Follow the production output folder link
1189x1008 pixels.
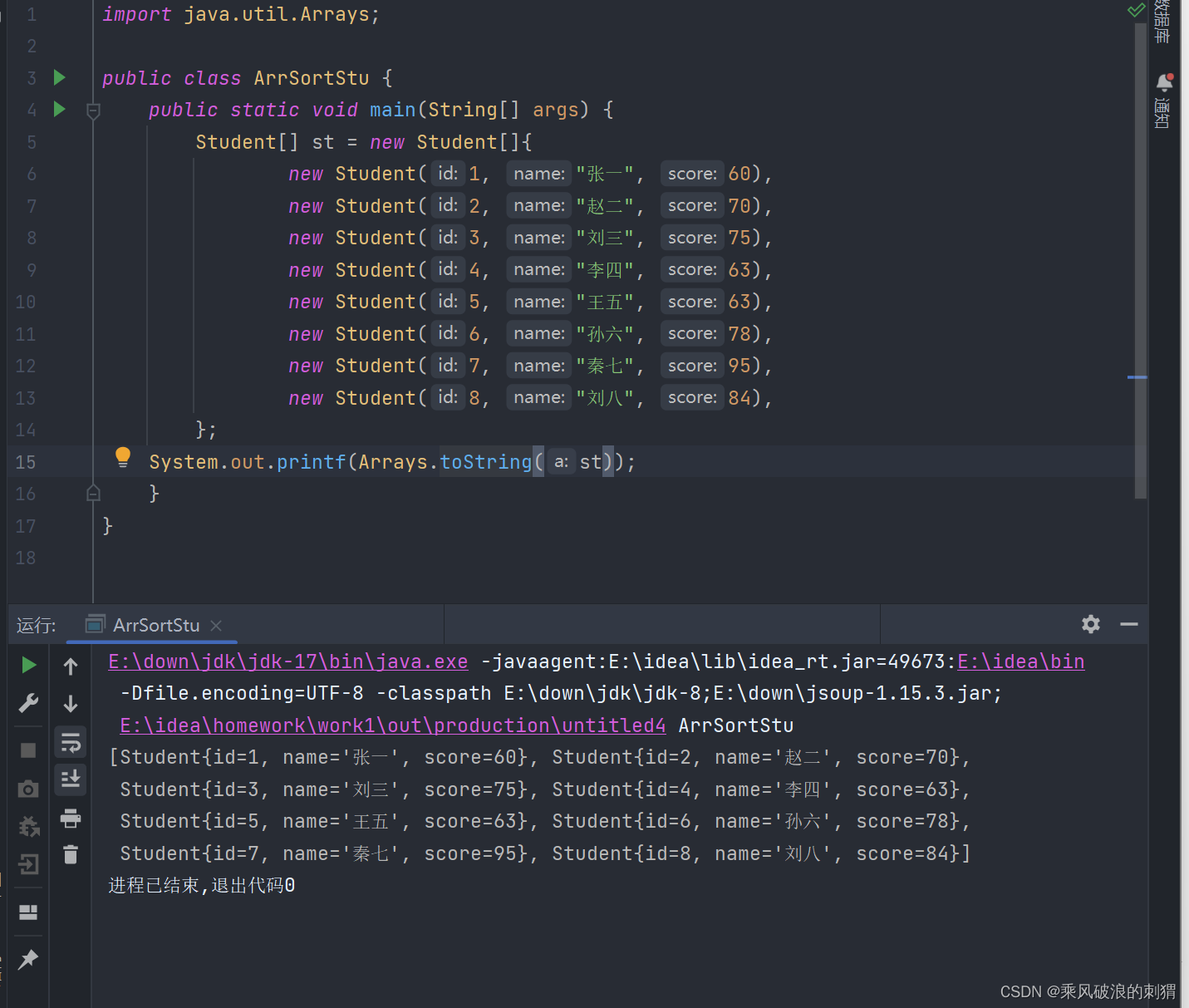[x=392, y=725]
